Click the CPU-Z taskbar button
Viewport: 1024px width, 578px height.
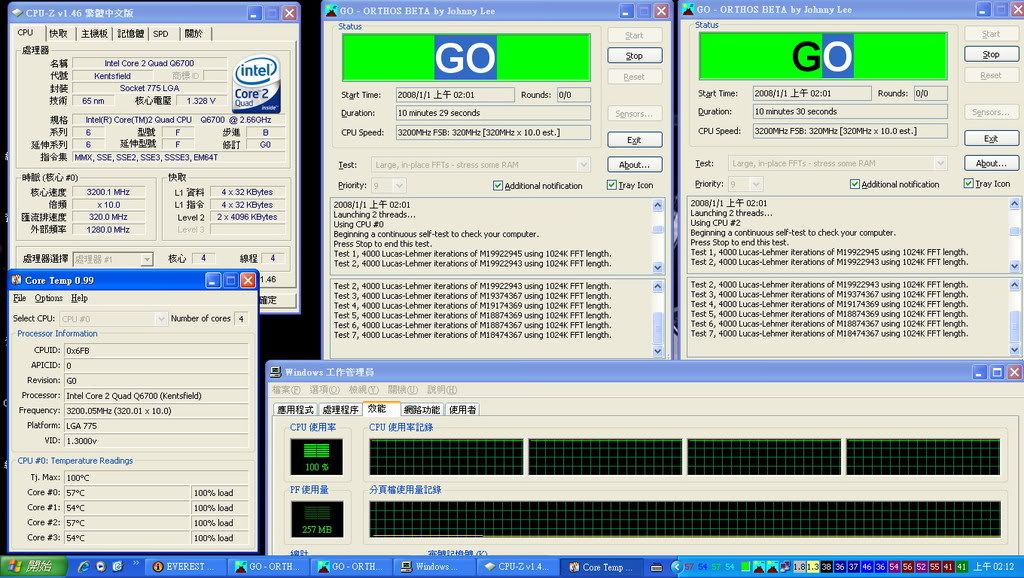pos(518,567)
